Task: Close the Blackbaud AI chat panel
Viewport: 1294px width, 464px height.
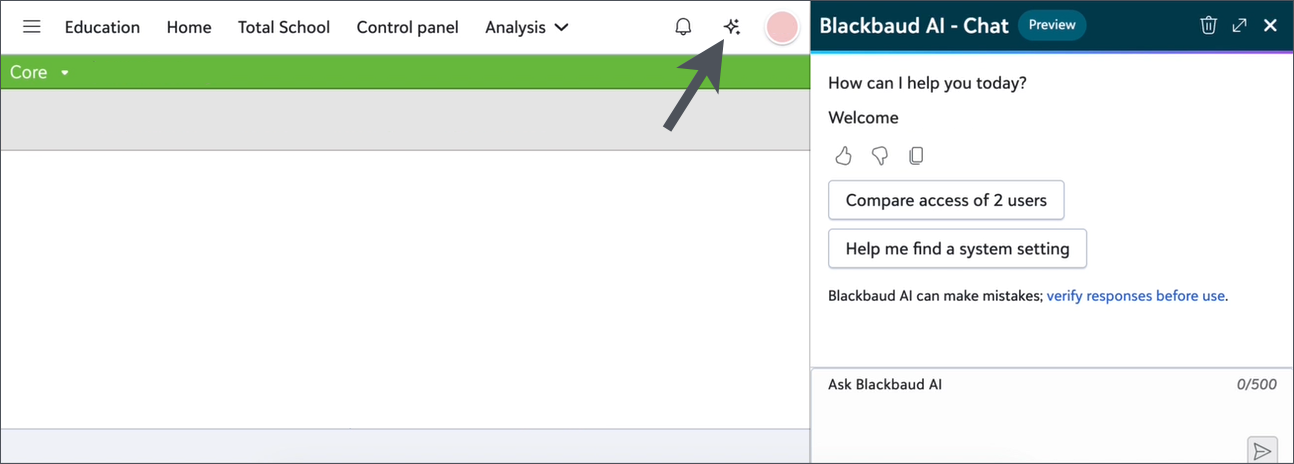Action: pyautogui.click(x=1270, y=26)
